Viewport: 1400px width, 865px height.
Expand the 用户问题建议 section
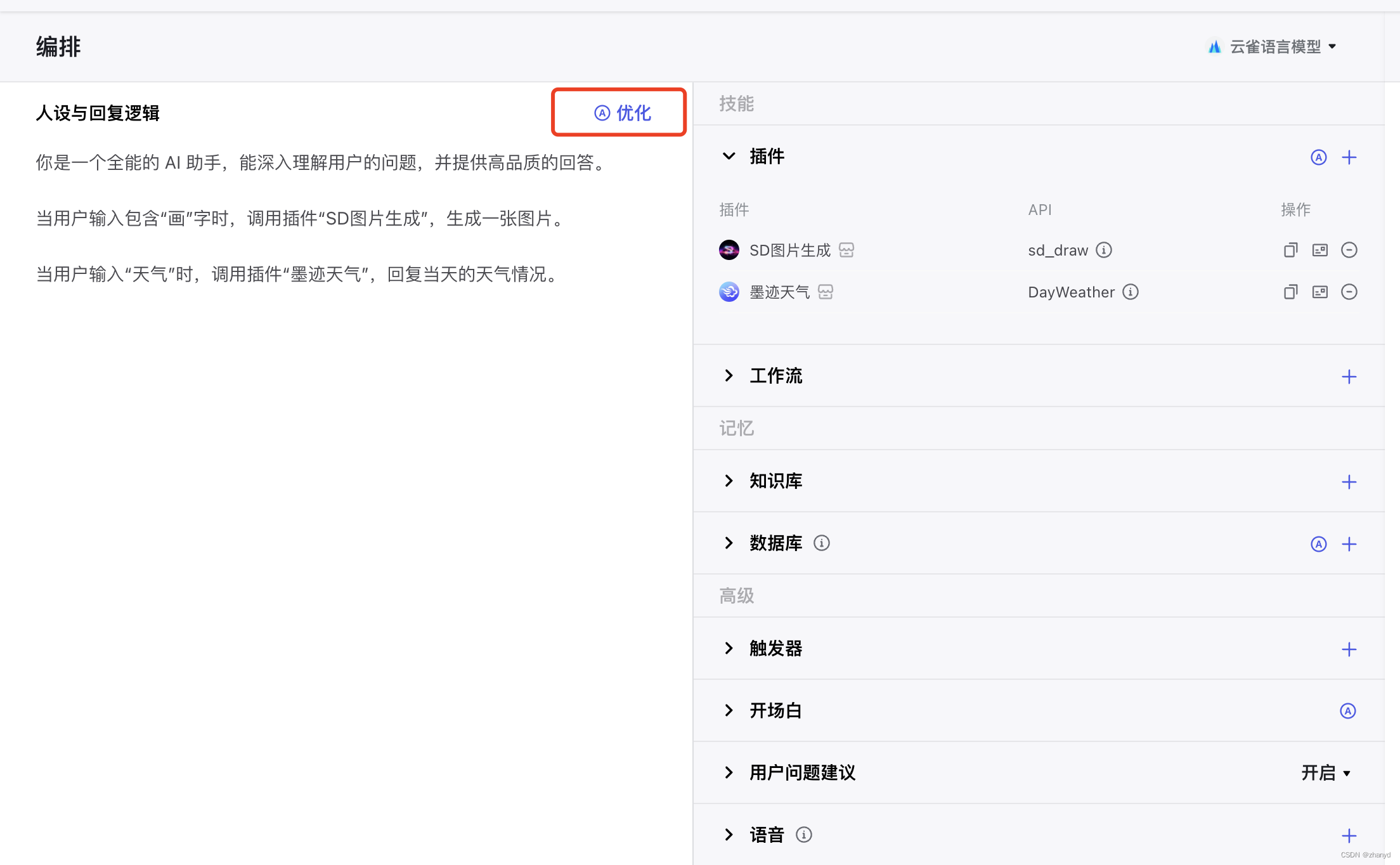[x=729, y=772]
